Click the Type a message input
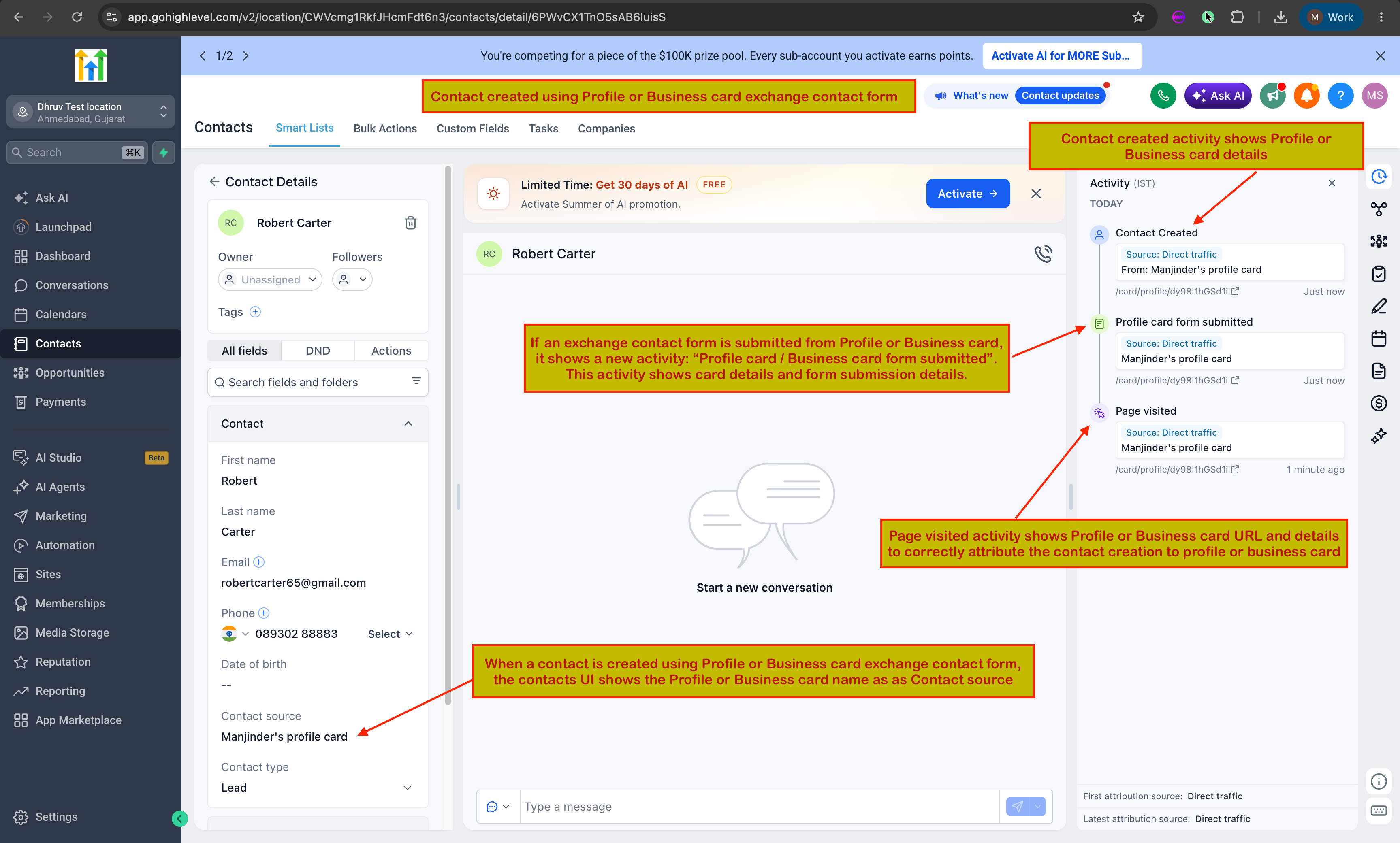Image resolution: width=1400 pixels, height=843 pixels. point(759,806)
